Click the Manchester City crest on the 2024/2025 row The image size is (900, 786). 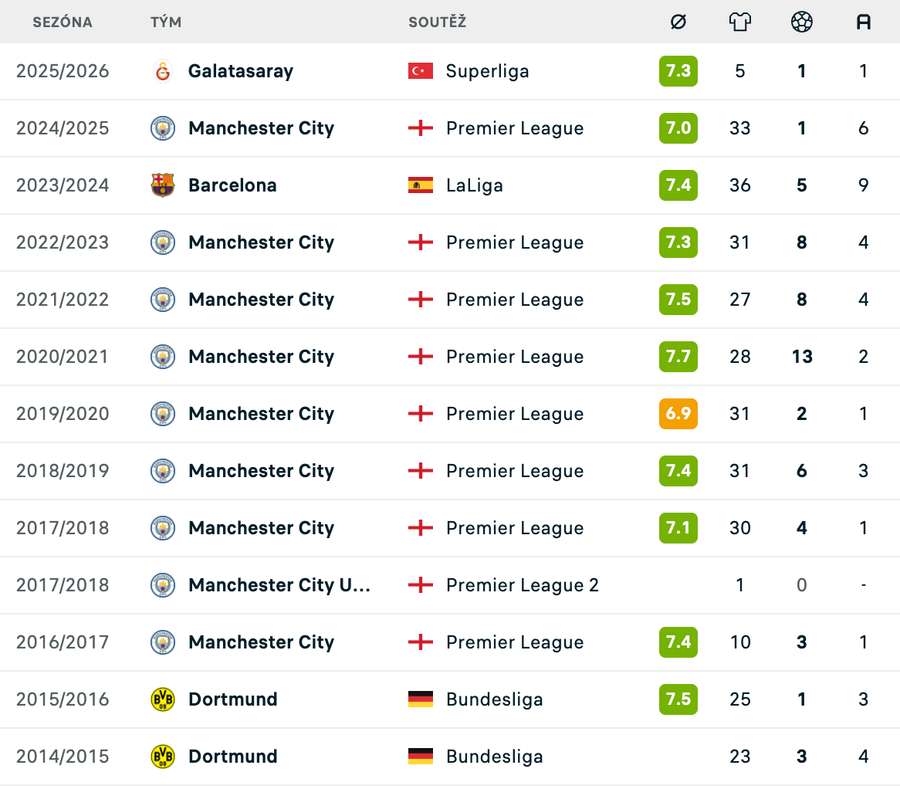[x=162, y=128]
